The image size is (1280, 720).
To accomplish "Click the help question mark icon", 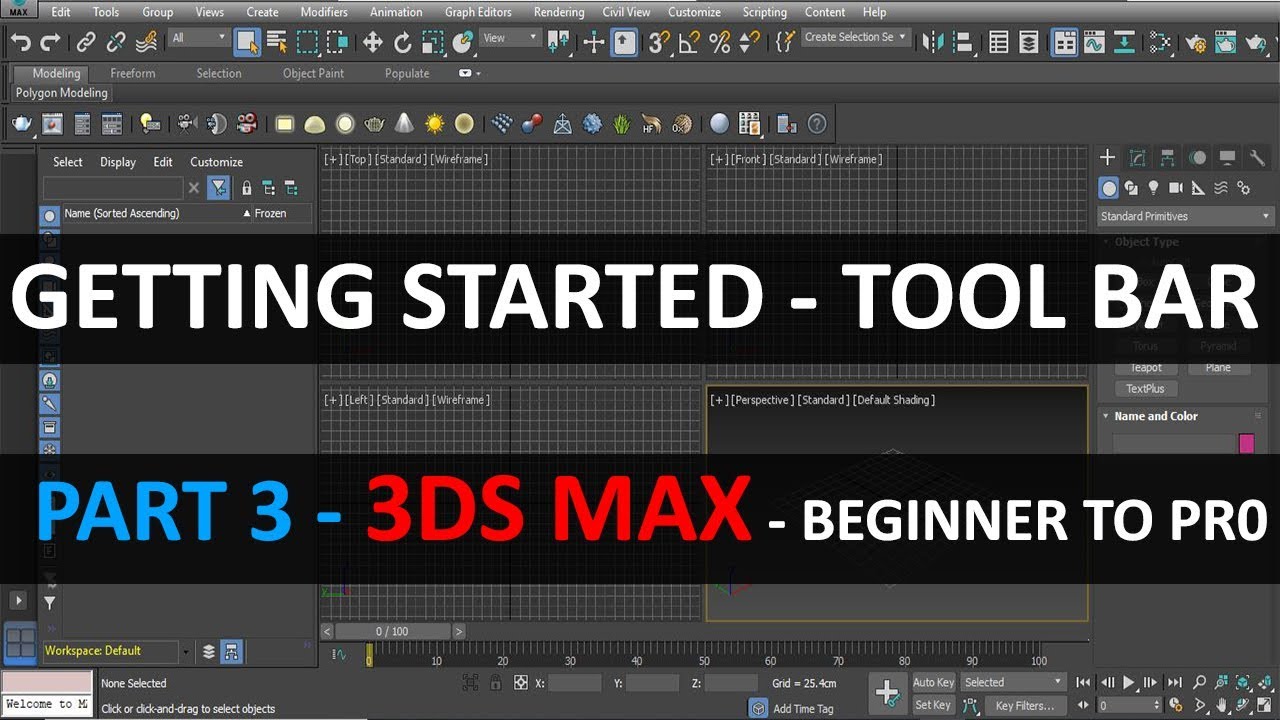I will [x=817, y=124].
